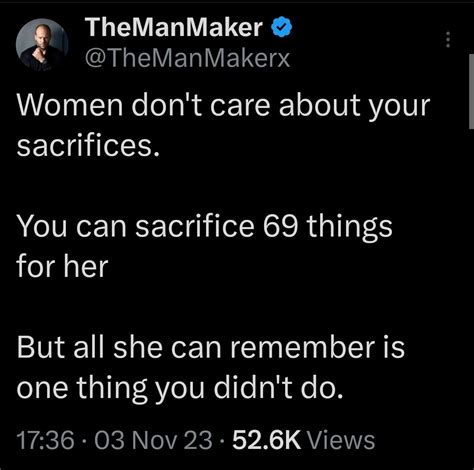This screenshot has height=470, width=474.
Task: Click the scrollbar thumb on the right edge
Action: tap(471, 91)
